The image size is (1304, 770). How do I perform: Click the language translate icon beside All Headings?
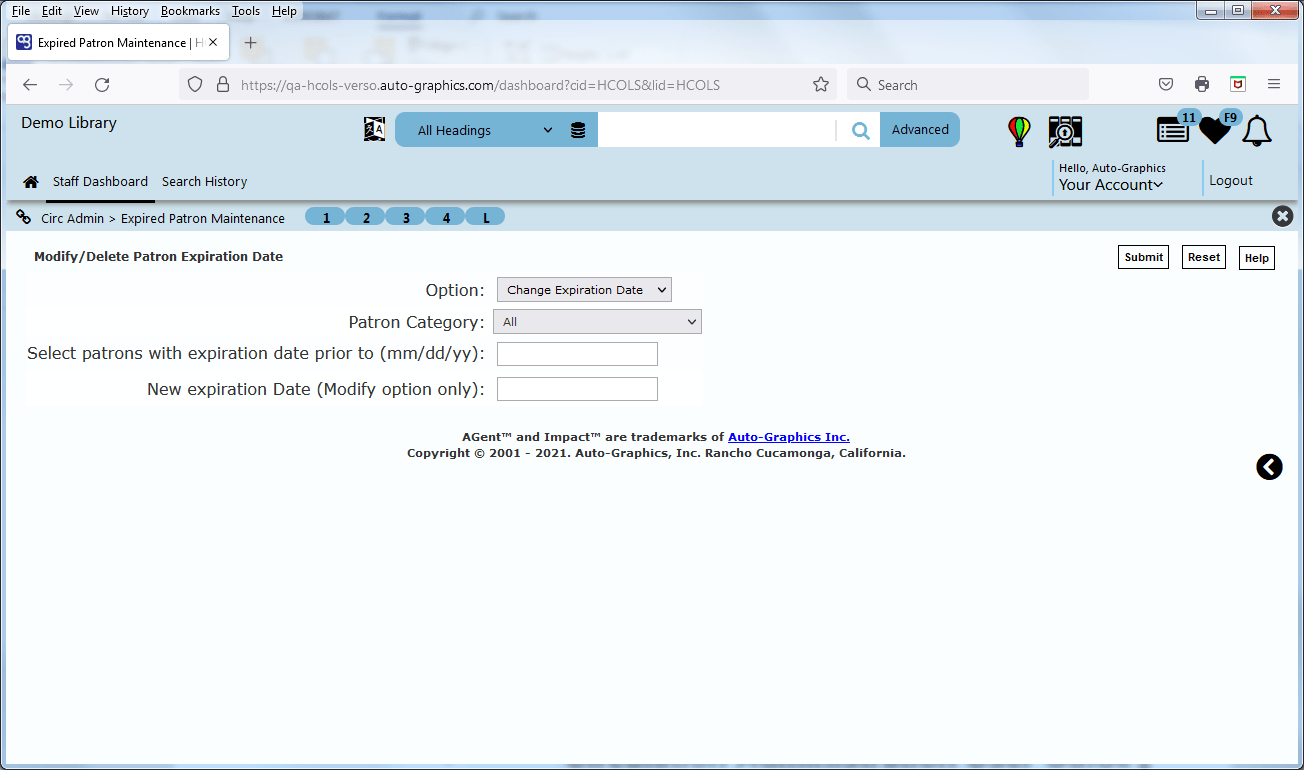coord(374,129)
